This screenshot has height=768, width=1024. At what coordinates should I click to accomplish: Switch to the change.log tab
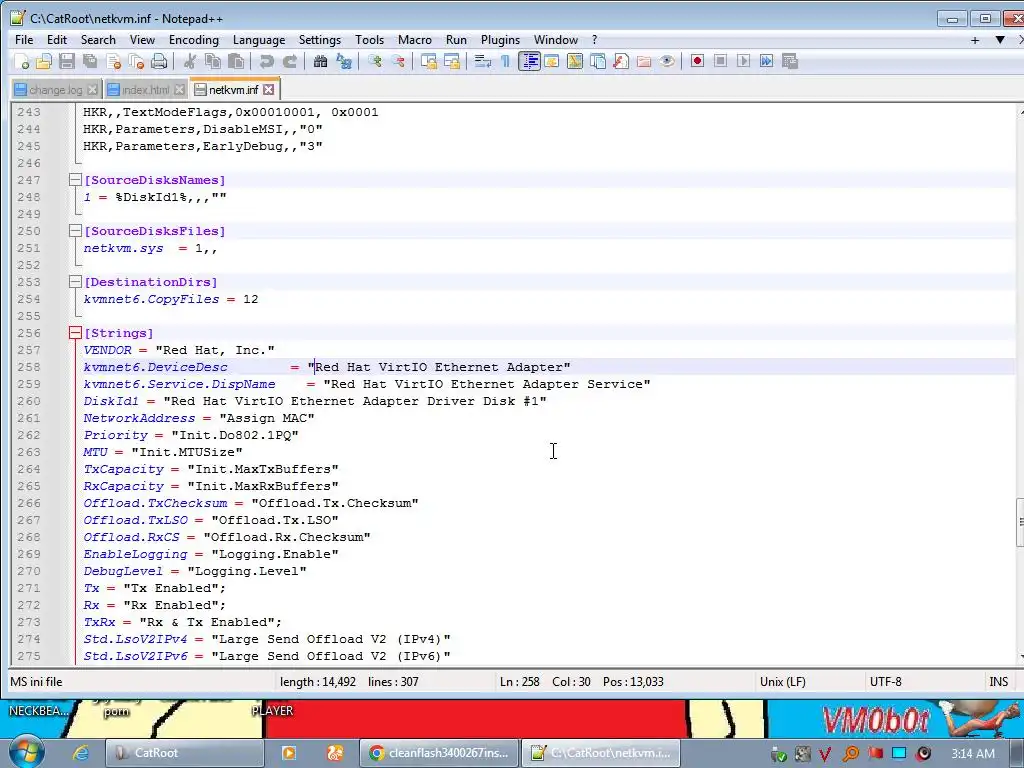[56, 90]
